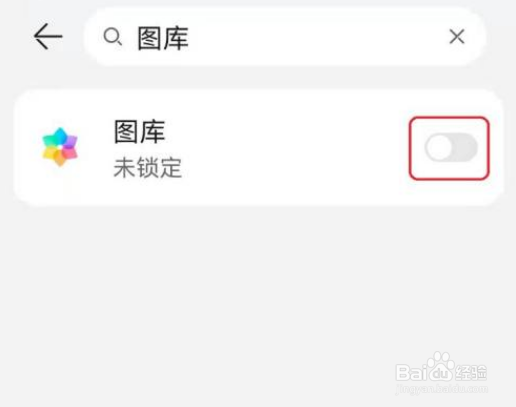
Task: Tap empty space right of the search text
Action: click(x=317, y=37)
